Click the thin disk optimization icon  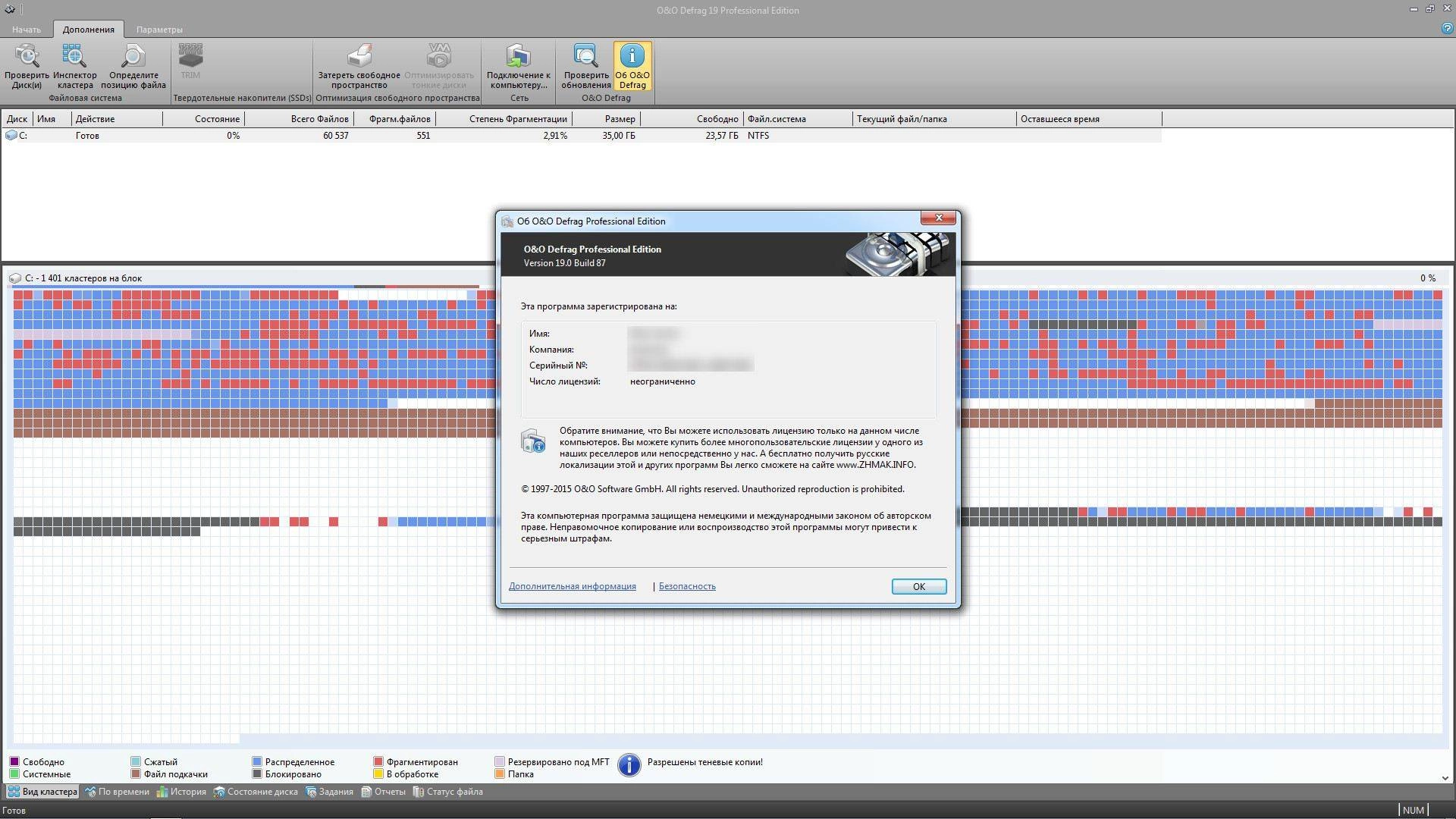pos(439,56)
